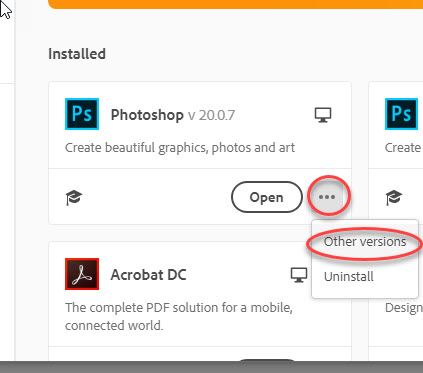Choose Uninstall from the popup menu

pos(349,277)
